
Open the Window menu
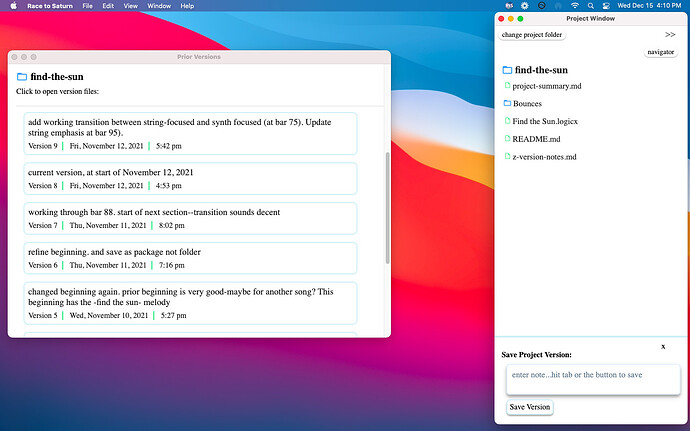159,6
